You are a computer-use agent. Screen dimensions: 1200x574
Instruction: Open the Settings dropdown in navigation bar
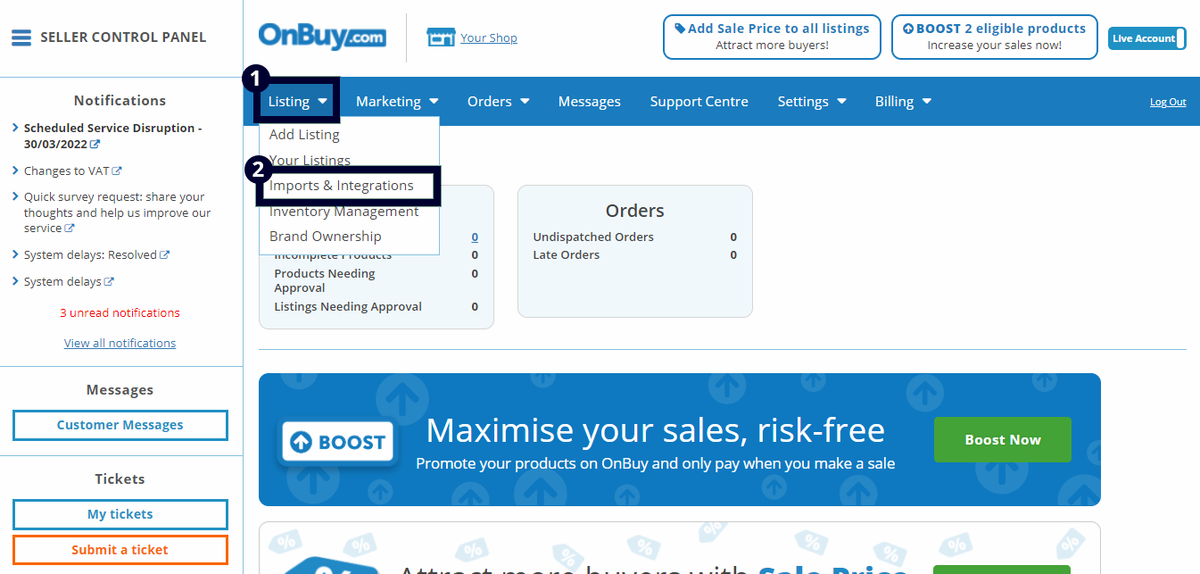(812, 101)
